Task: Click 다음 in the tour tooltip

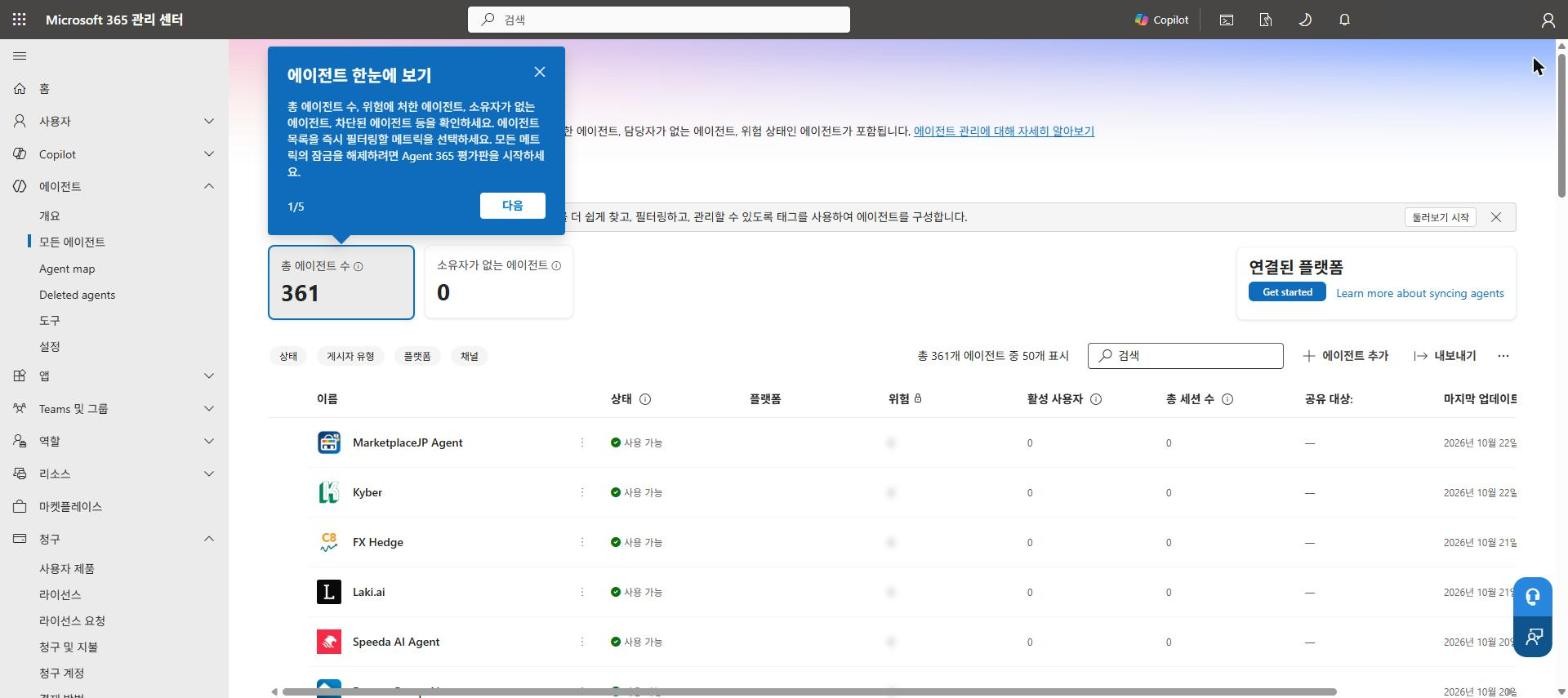Action: click(x=512, y=205)
